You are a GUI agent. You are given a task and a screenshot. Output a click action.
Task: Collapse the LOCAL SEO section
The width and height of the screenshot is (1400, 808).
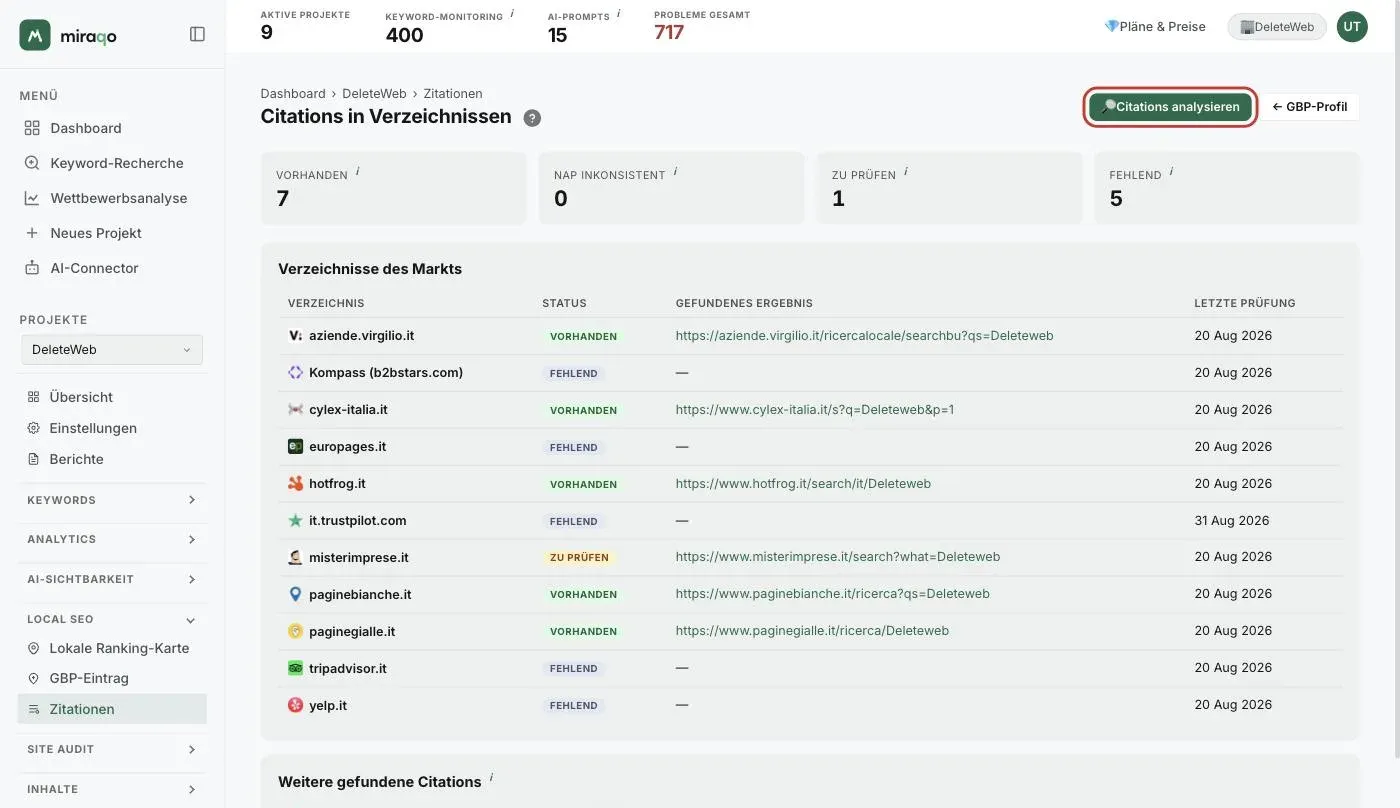pos(112,619)
